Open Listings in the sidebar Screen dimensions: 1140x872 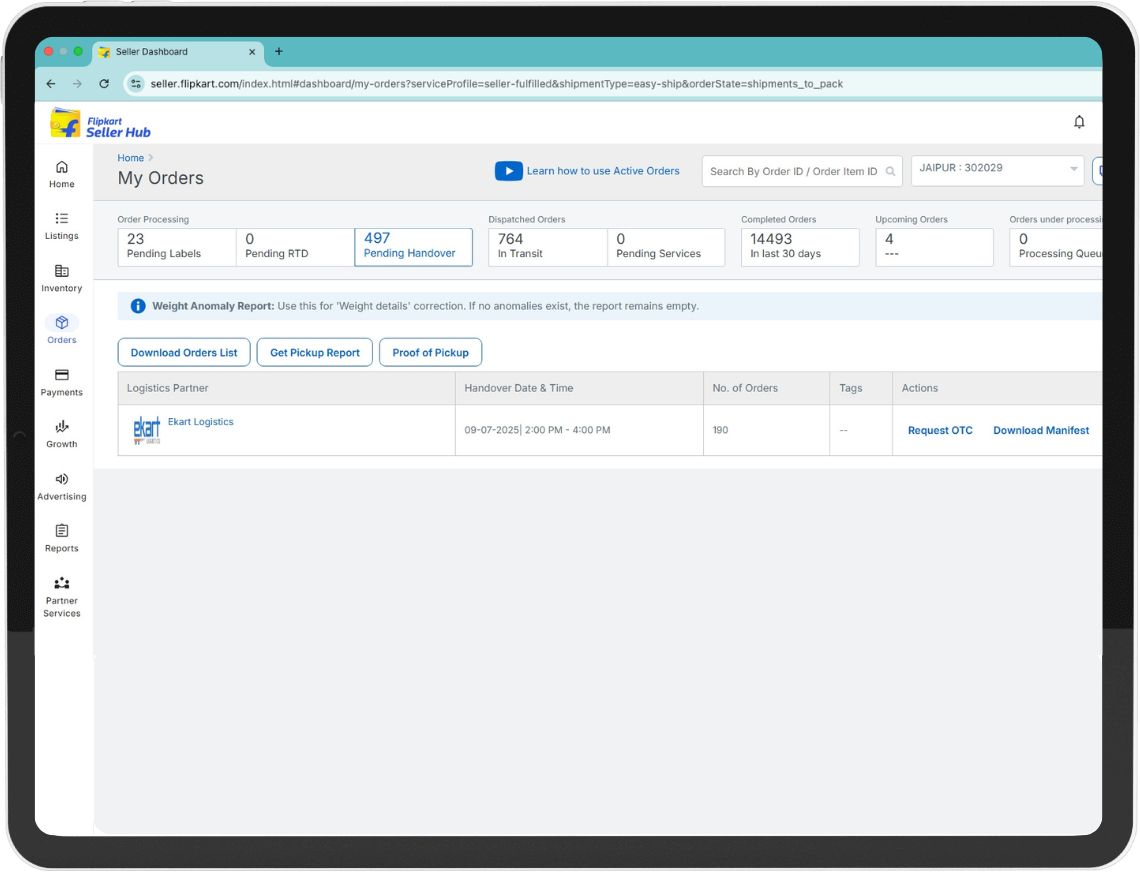(x=62, y=226)
